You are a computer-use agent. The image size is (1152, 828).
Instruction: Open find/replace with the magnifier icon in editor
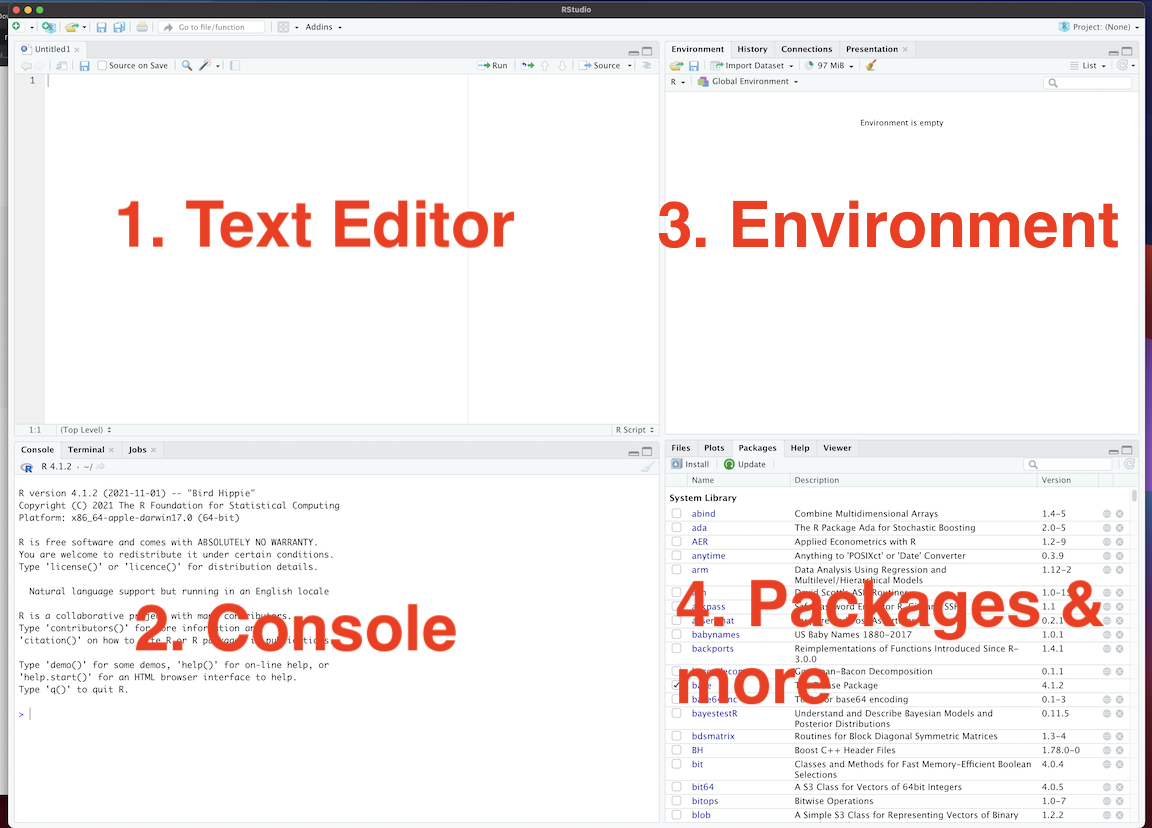(187, 65)
